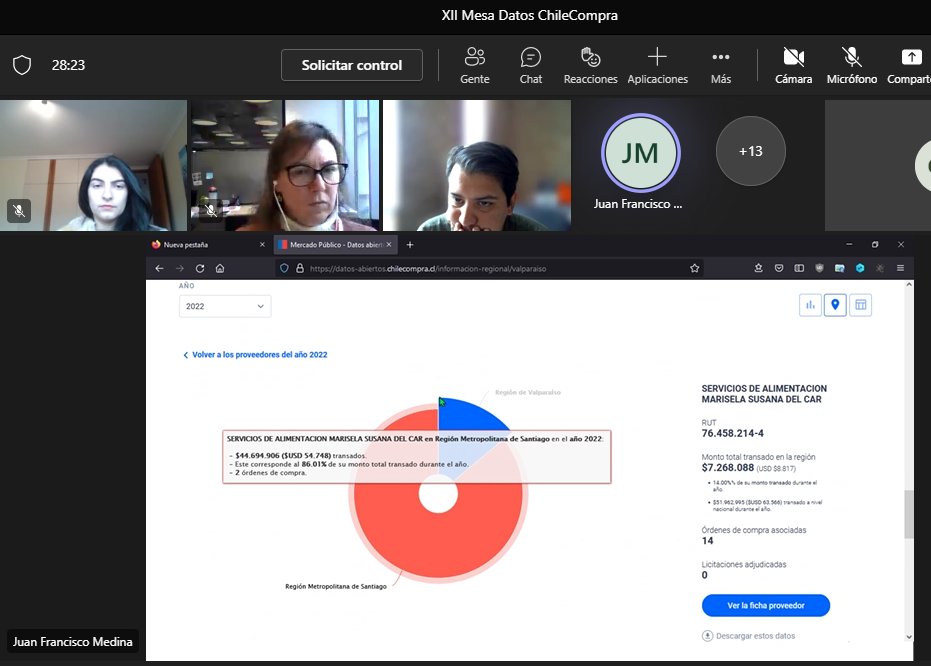Image resolution: width=931 pixels, height=666 pixels.
Task: Click the shield security icon beside timer
Action: [x=22, y=65]
